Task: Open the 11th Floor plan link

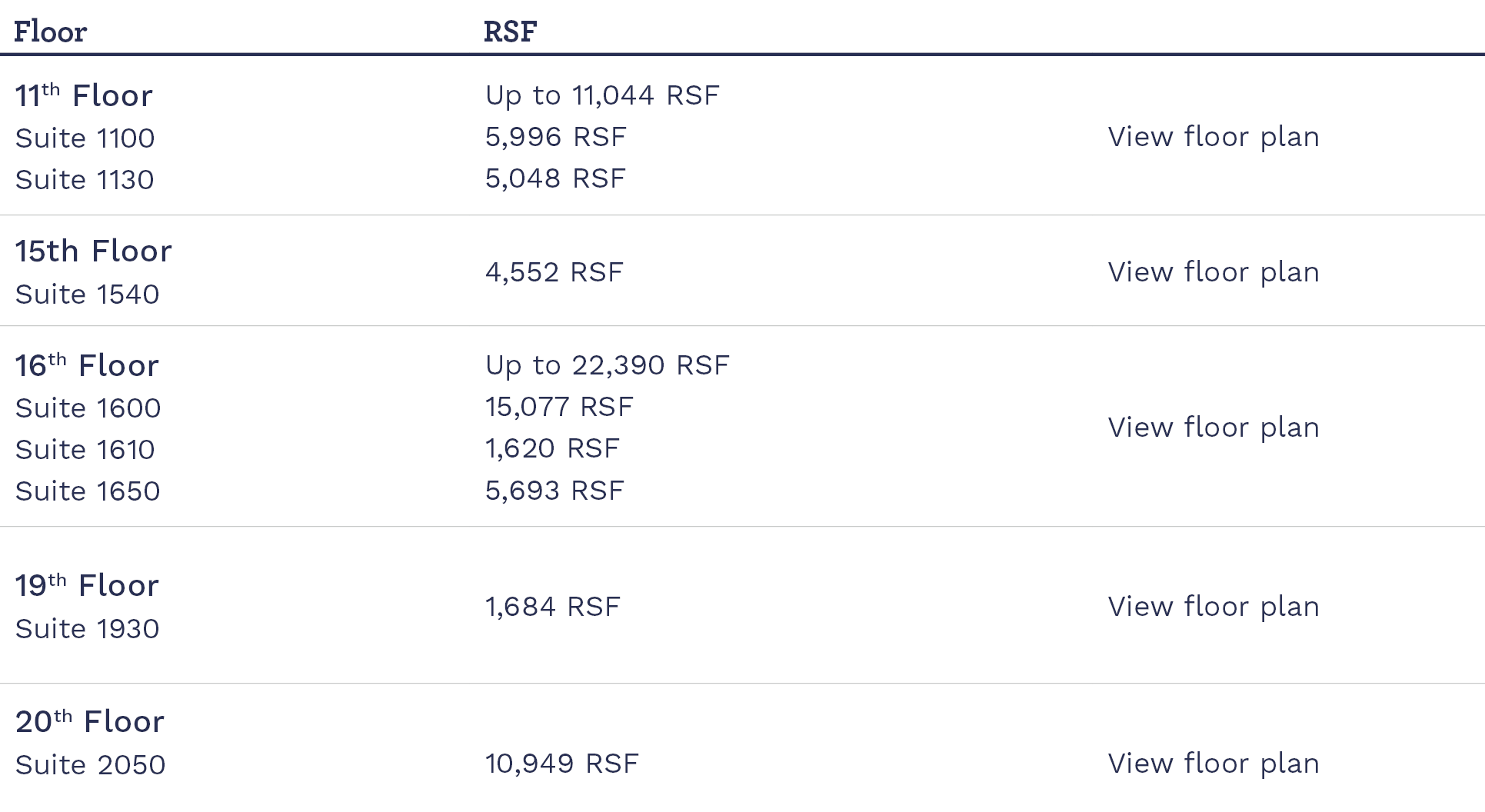Action: tap(1213, 137)
